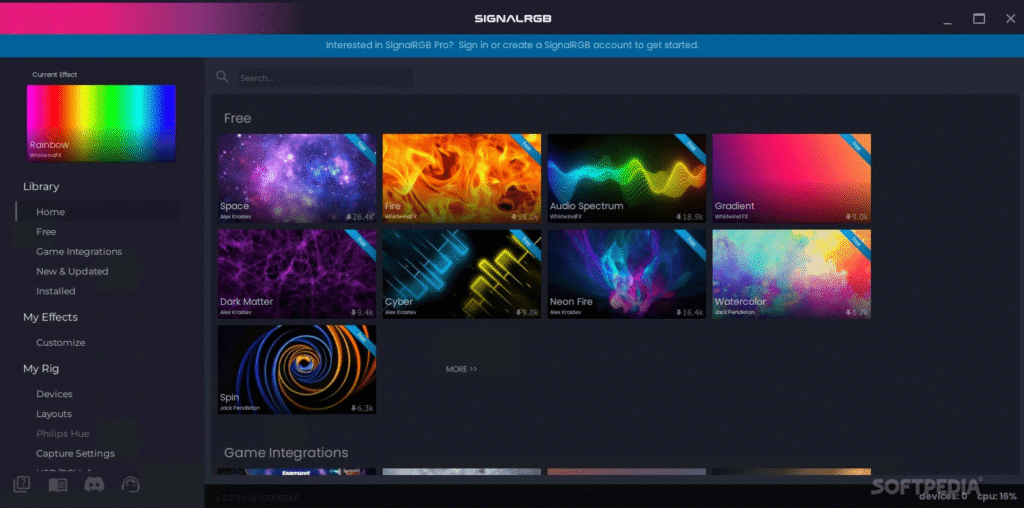Open Customize under My Effects
Screen dimensions: 1024x508
point(61,343)
